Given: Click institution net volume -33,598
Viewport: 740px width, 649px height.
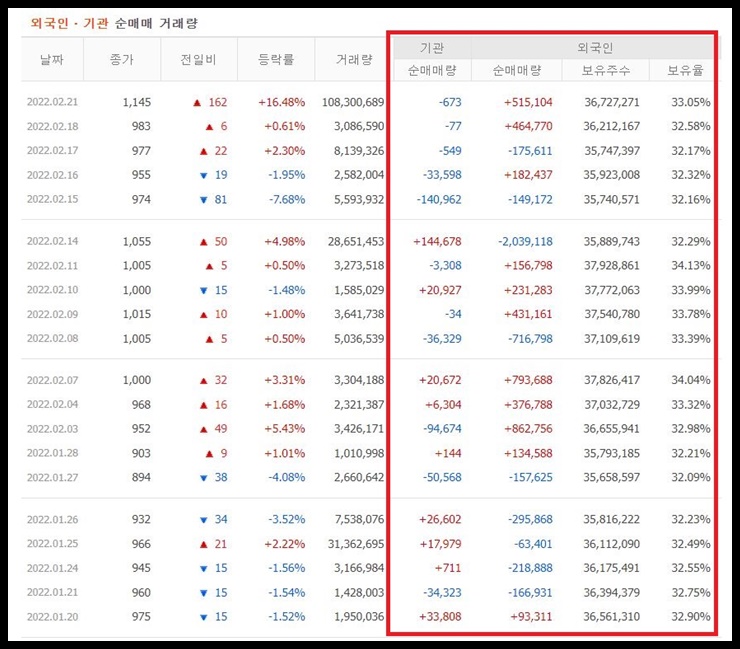Looking at the screenshot, I should tap(442, 175).
